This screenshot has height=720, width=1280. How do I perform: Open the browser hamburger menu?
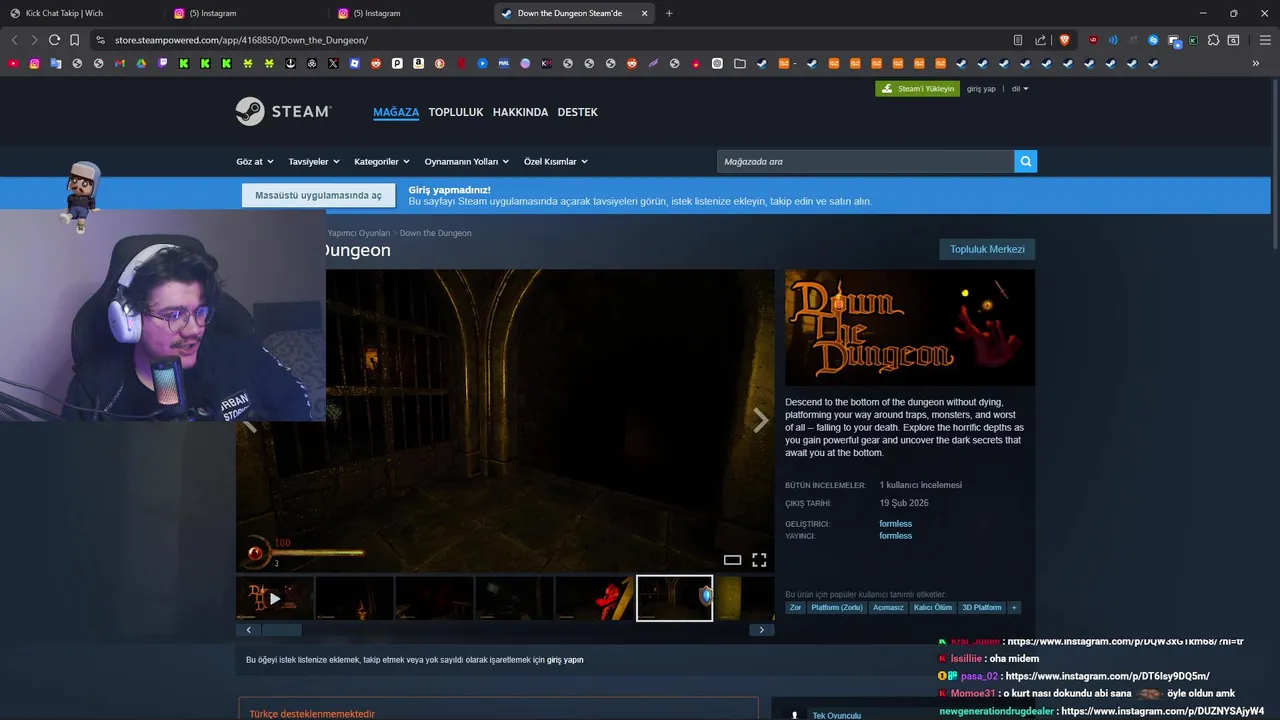[x=1265, y=40]
